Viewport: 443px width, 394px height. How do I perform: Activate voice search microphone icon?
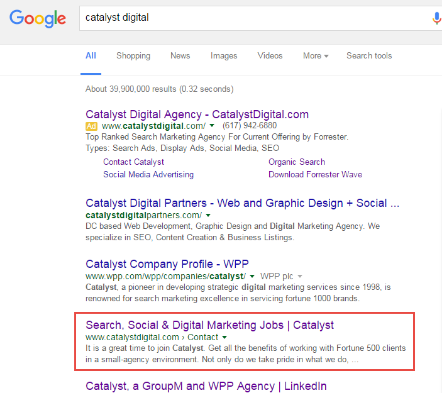436,18
